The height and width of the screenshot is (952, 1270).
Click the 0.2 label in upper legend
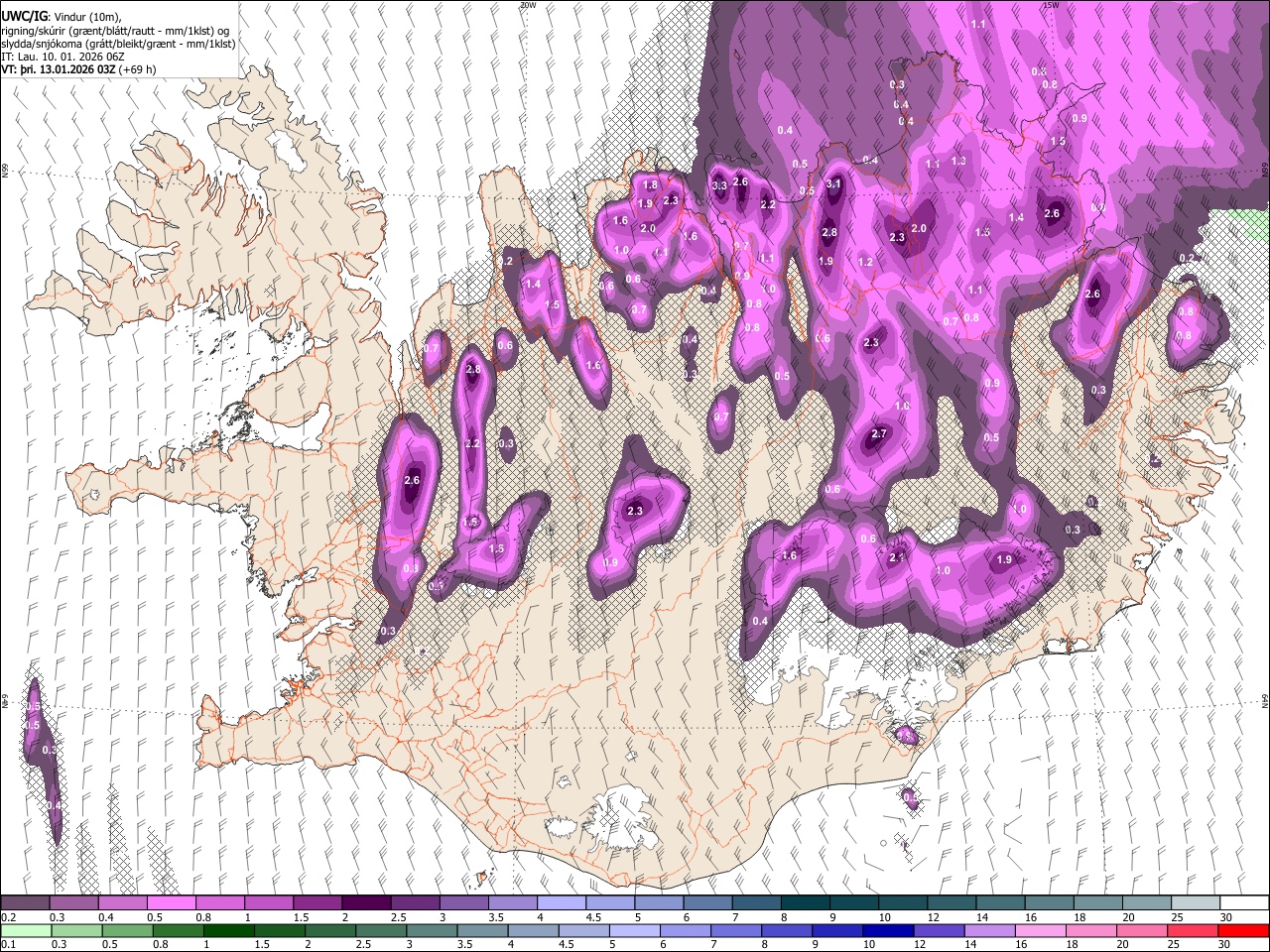tap(8, 917)
